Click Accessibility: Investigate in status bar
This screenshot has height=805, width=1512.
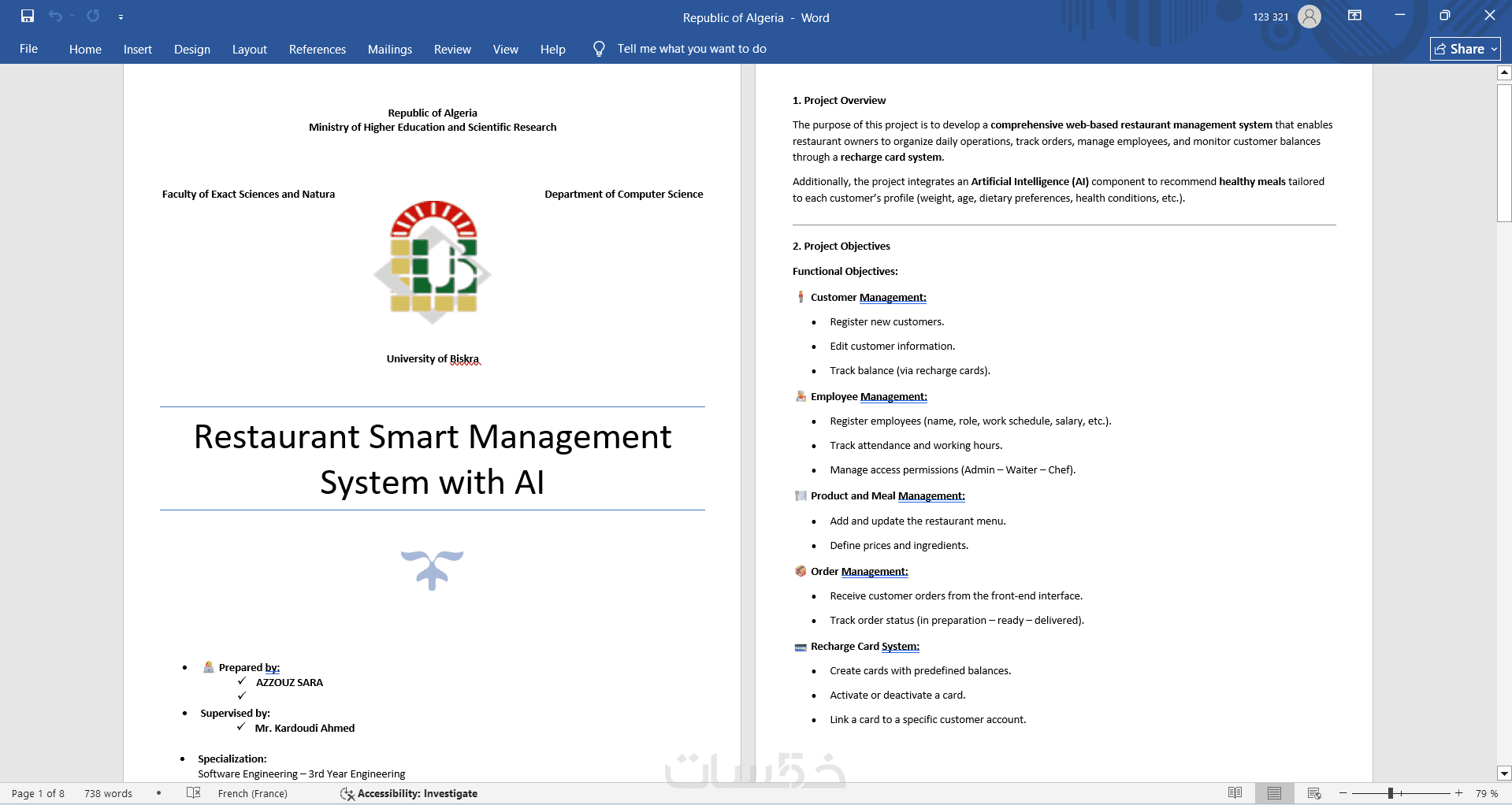click(409, 793)
